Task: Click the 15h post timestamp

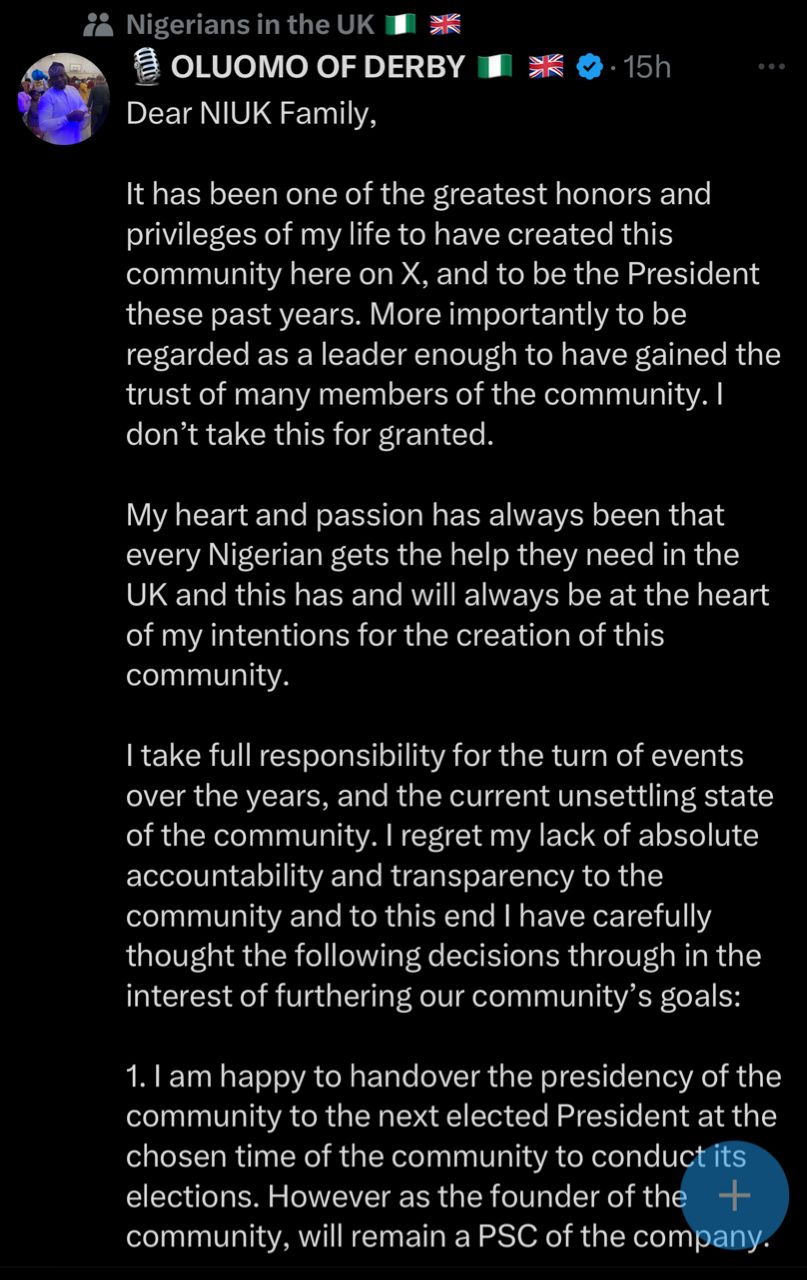Action: point(646,67)
